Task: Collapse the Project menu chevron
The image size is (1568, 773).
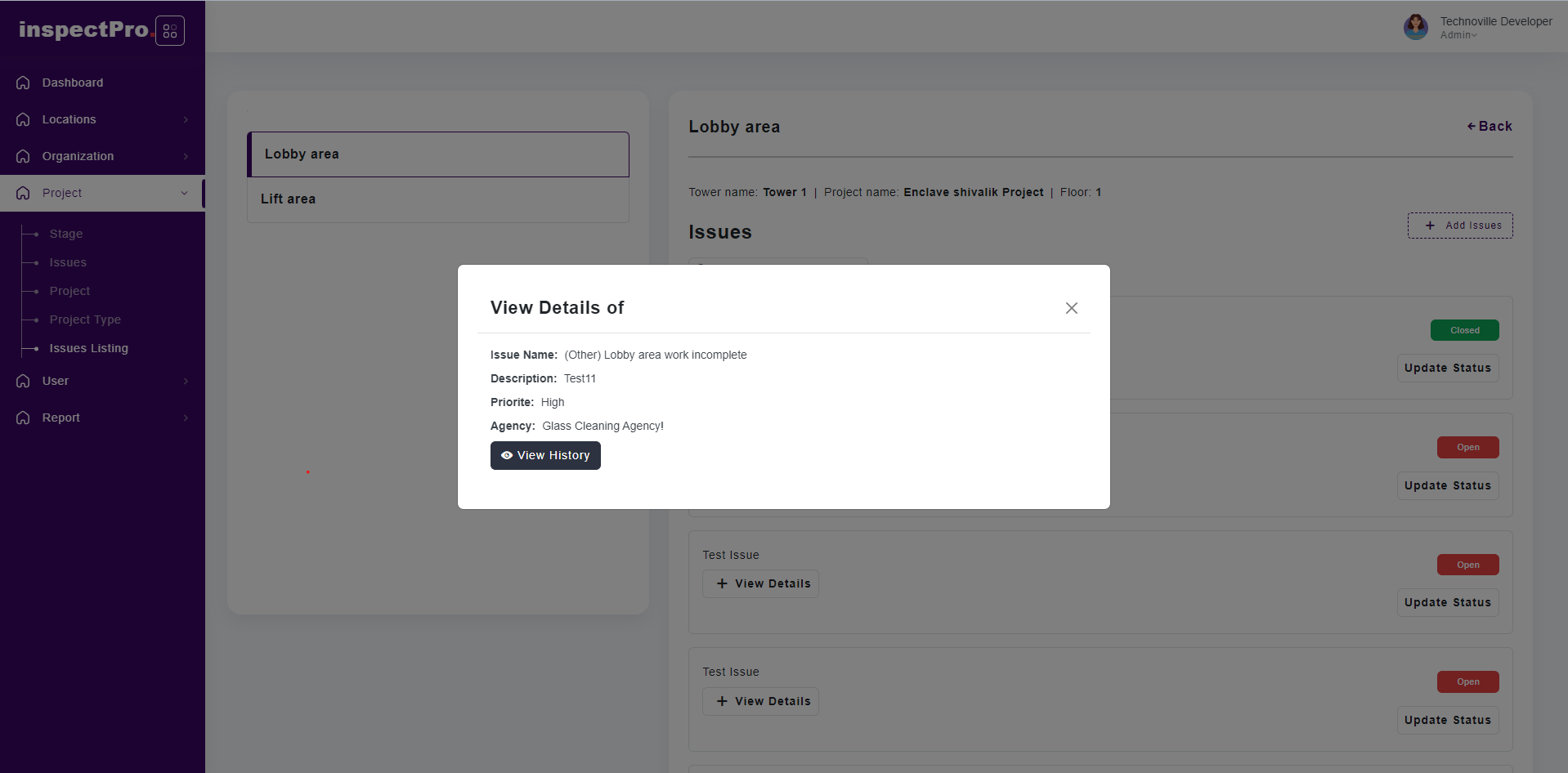Action: (x=184, y=193)
